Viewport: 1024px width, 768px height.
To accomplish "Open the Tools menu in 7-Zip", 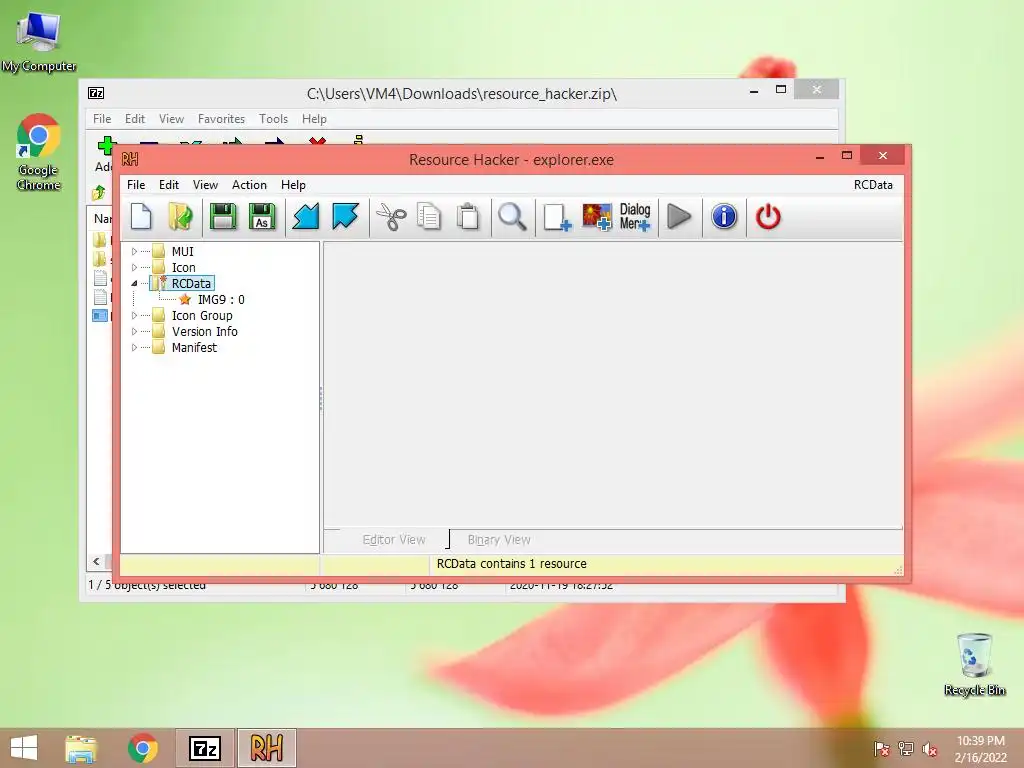I will tap(273, 119).
